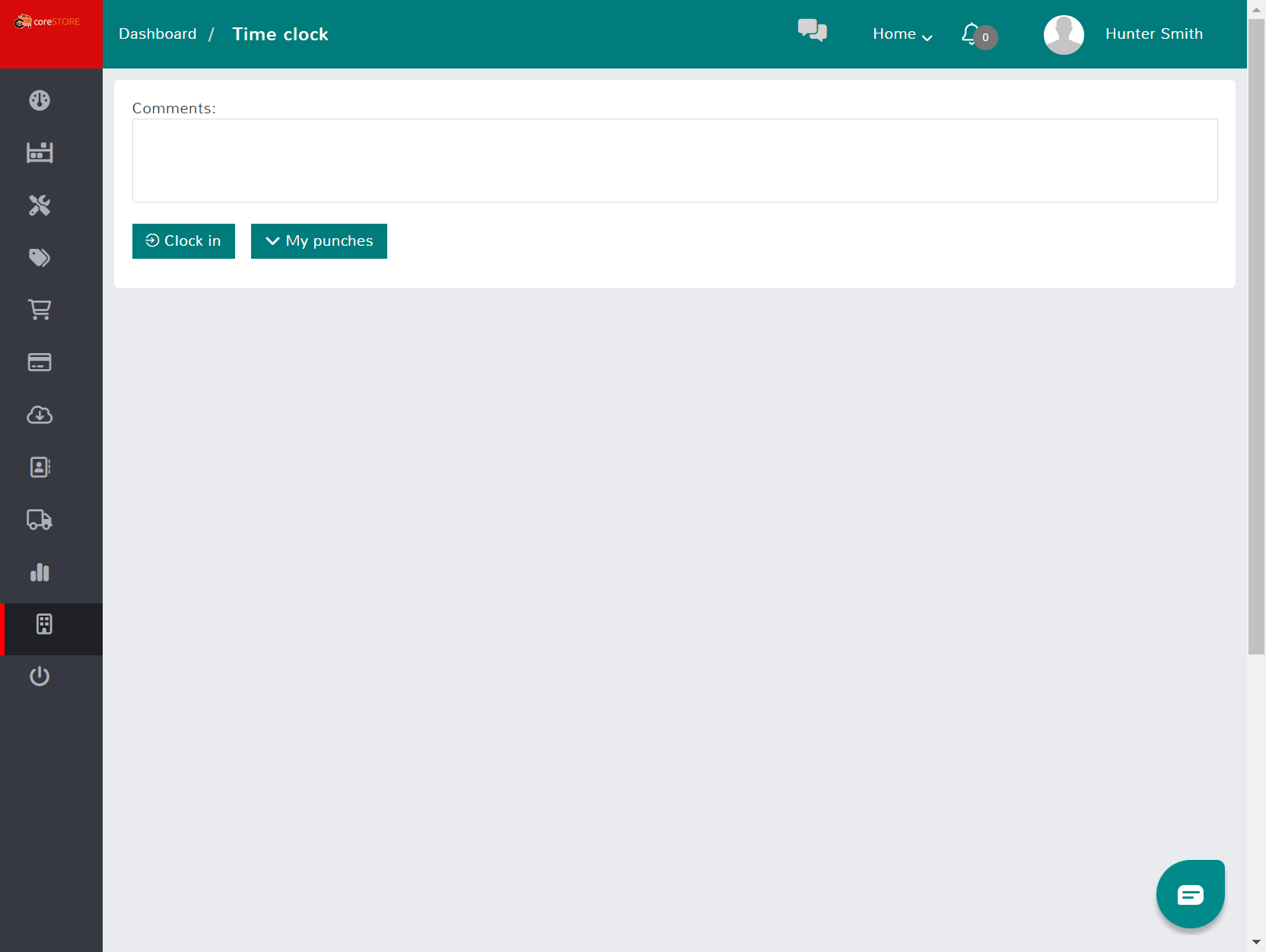
Task: Expand the Home dropdown menu
Action: pos(902,34)
